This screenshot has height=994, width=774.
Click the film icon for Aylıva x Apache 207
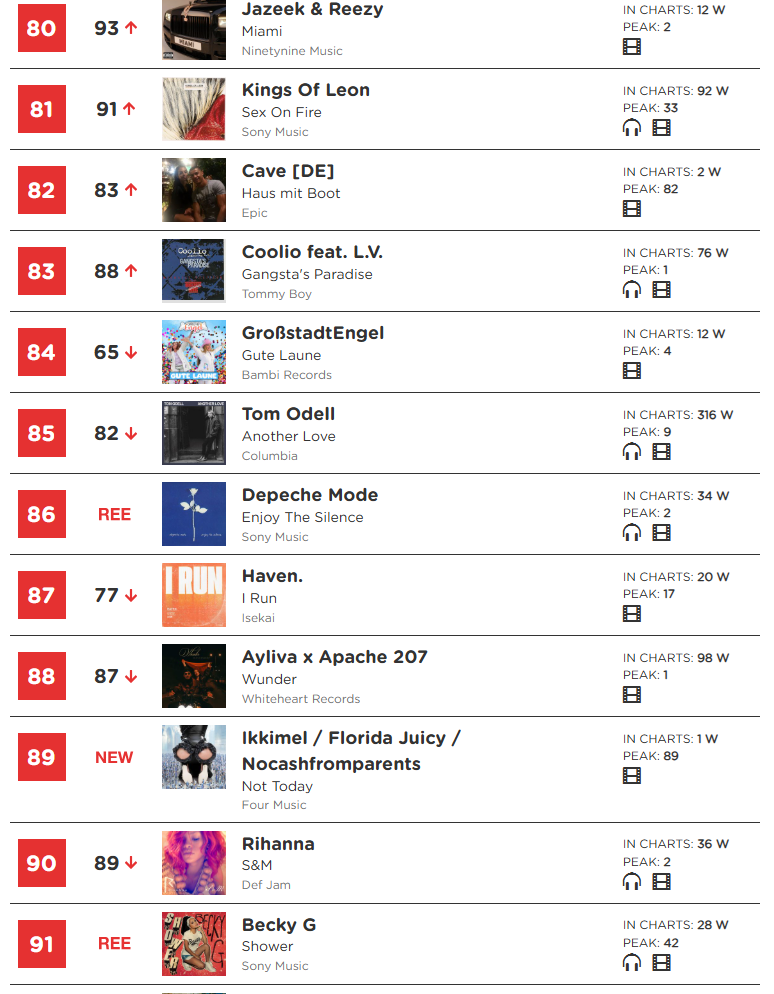pos(632,694)
